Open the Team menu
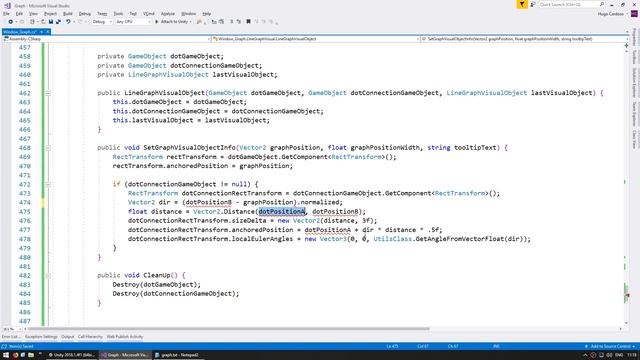The image size is (640, 360). coord(102,14)
